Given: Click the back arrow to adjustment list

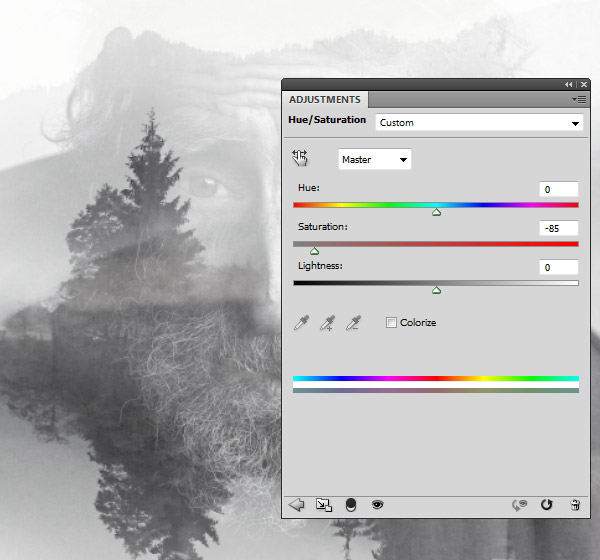Looking at the screenshot, I should pyautogui.click(x=297, y=505).
